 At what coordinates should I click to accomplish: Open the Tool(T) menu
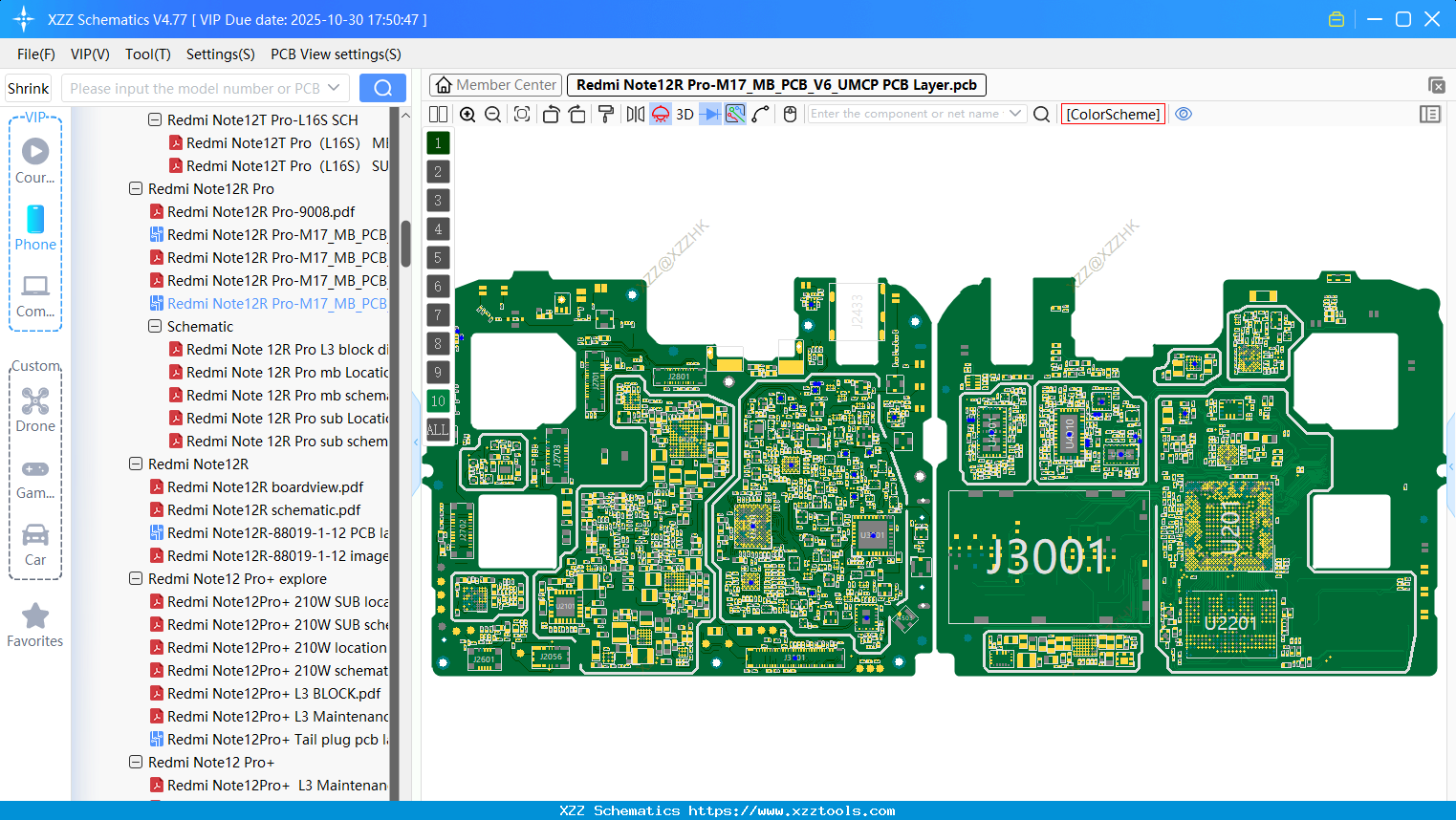pos(147,54)
